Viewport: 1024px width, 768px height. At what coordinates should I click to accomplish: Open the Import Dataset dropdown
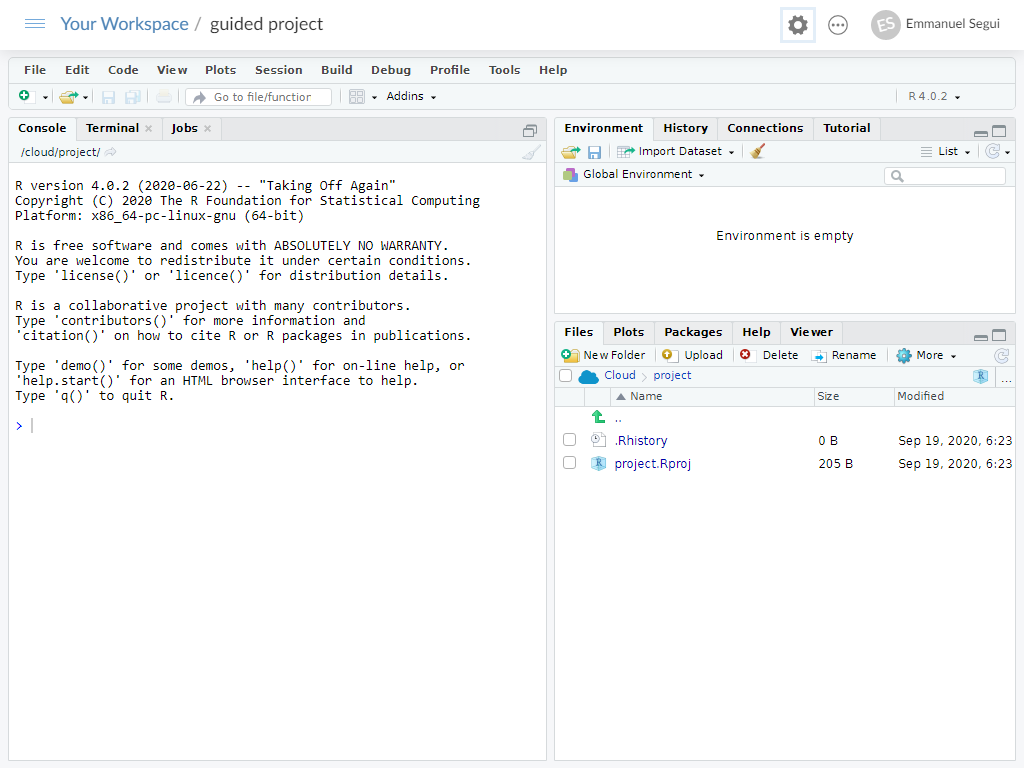tap(676, 151)
